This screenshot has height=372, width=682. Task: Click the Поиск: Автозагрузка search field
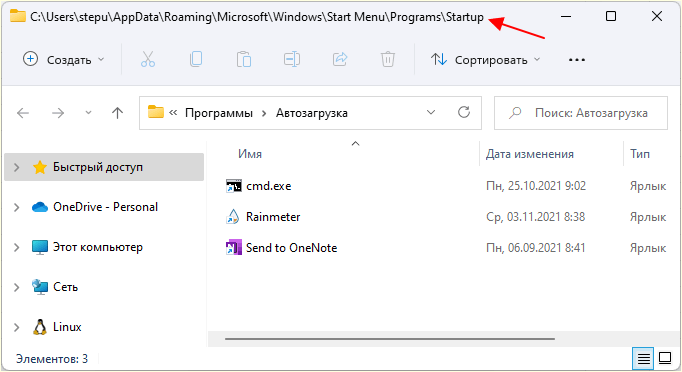click(581, 113)
